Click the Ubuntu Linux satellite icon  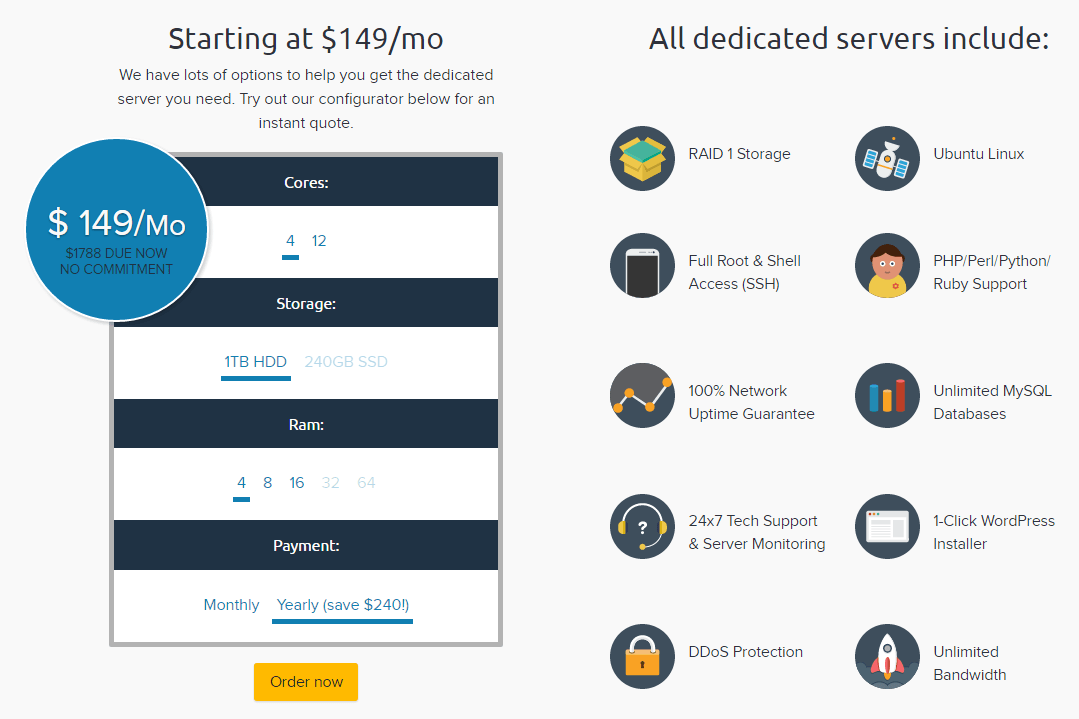(x=887, y=157)
